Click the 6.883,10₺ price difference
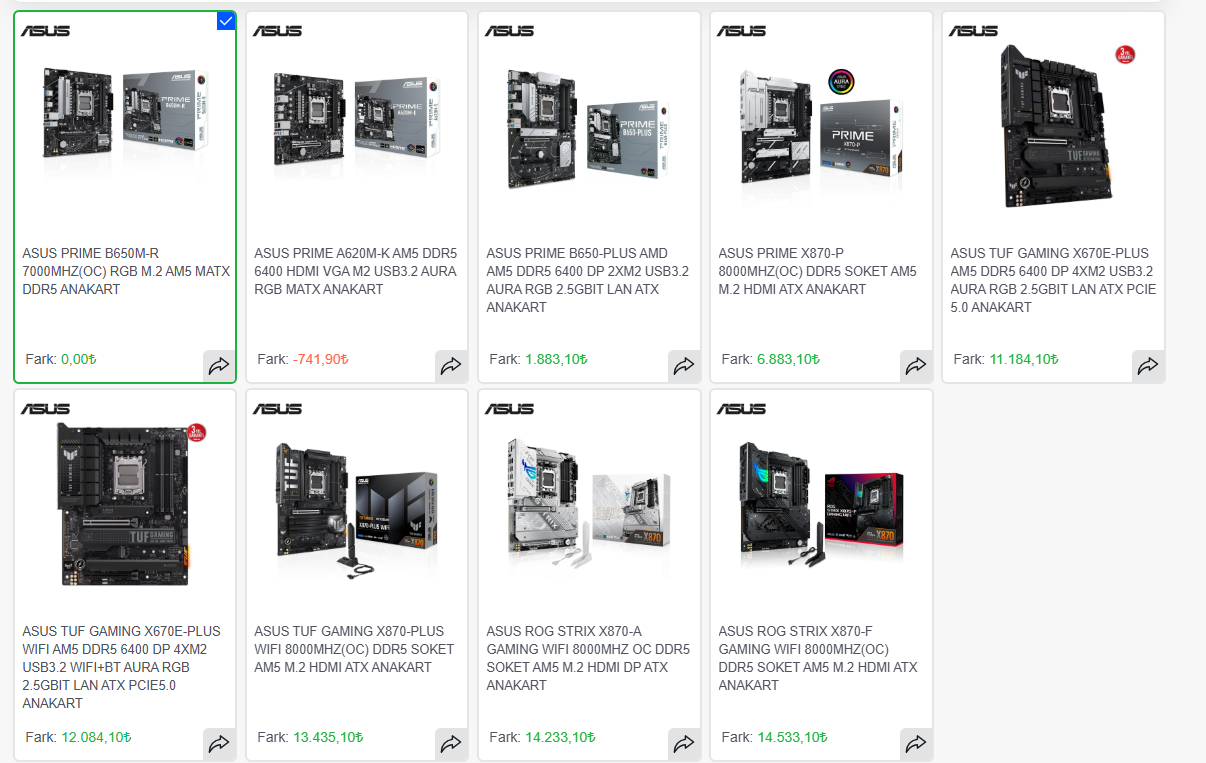Screen dimensions: 1206x763 click(788, 359)
